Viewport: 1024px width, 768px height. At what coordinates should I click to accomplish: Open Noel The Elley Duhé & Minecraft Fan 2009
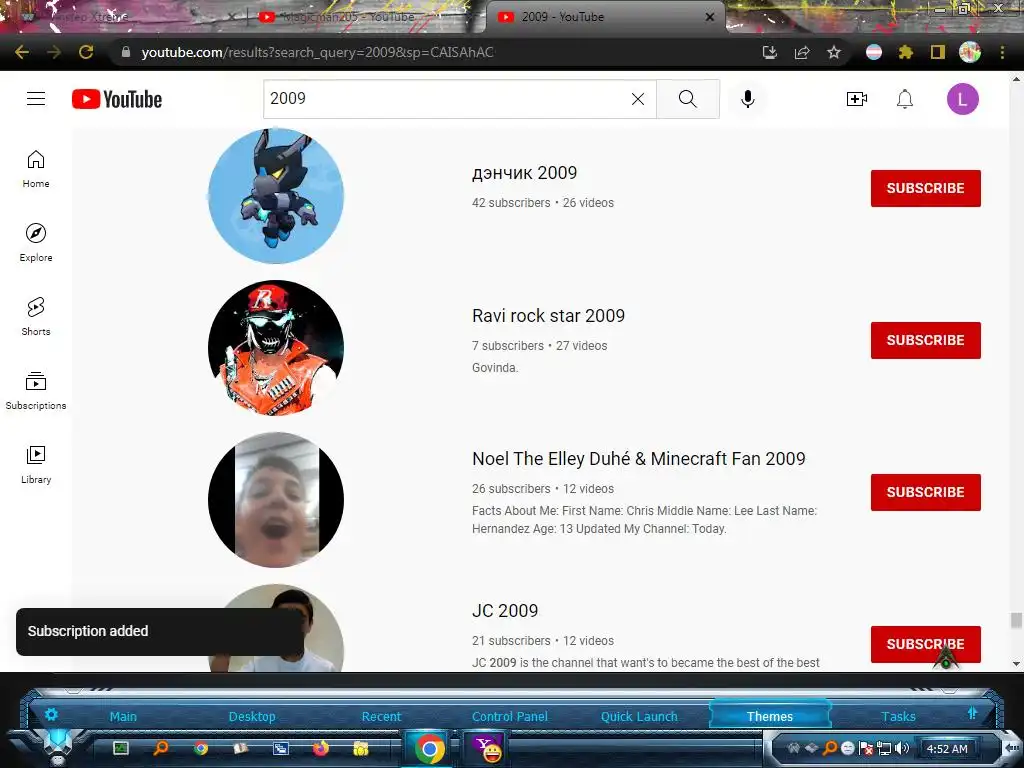point(639,459)
